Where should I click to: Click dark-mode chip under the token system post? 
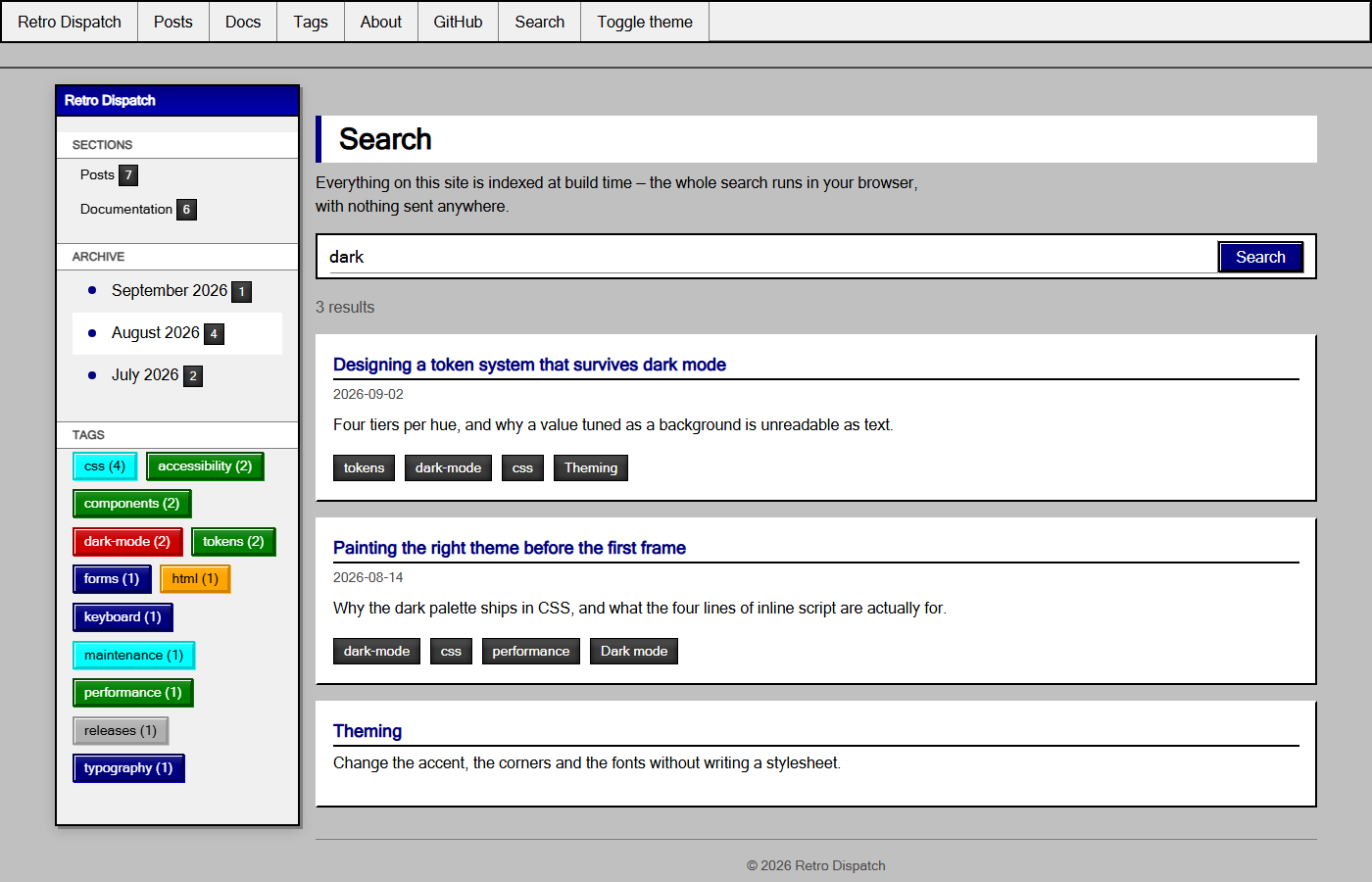pyautogui.click(x=448, y=467)
